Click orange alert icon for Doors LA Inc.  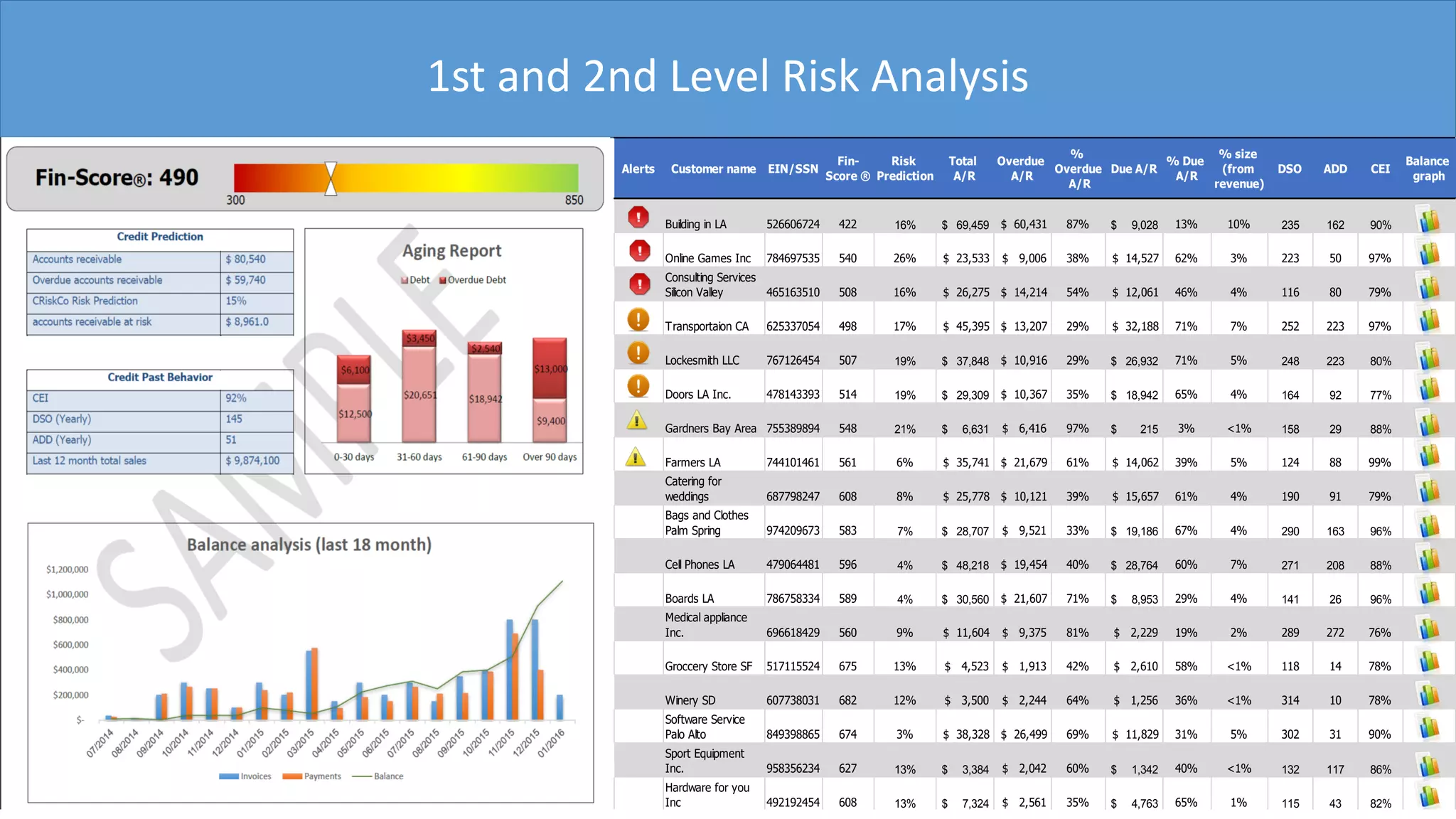(x=638, y=387)
